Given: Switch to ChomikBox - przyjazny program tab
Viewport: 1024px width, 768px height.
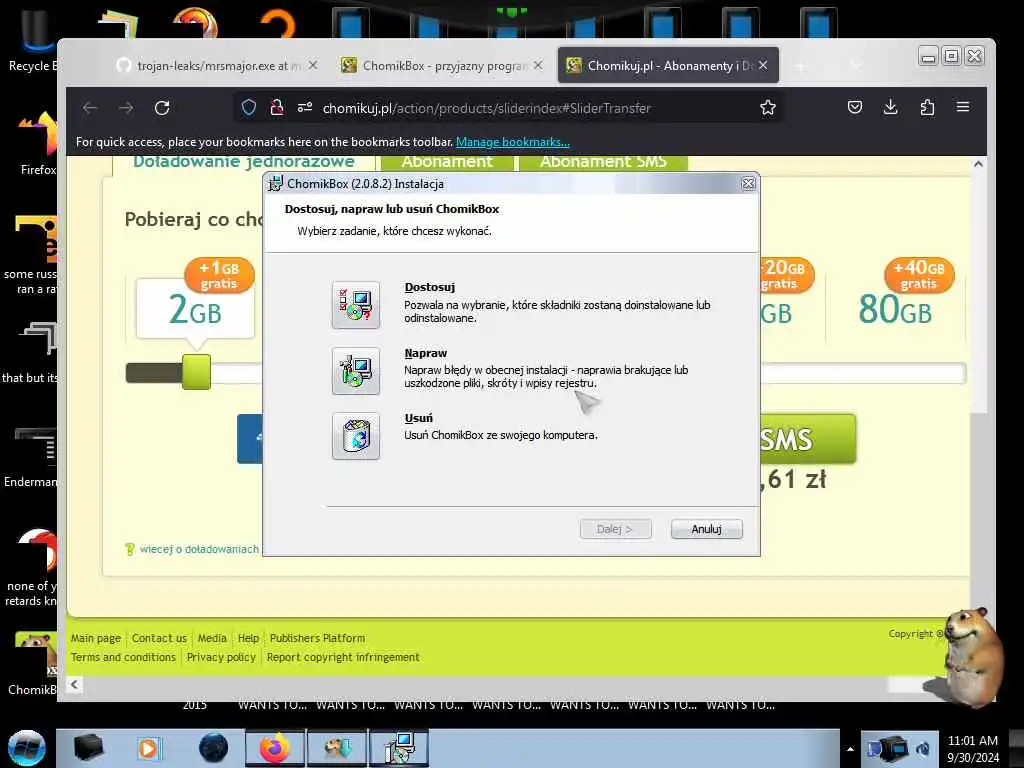Looking at the screenshot, I should point(444,65).
